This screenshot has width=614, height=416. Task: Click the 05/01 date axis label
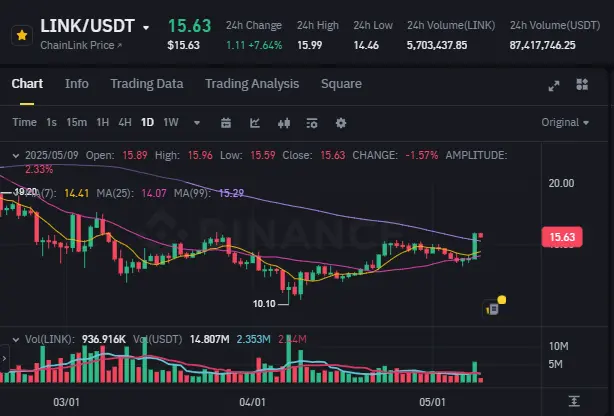pos(432,402)
